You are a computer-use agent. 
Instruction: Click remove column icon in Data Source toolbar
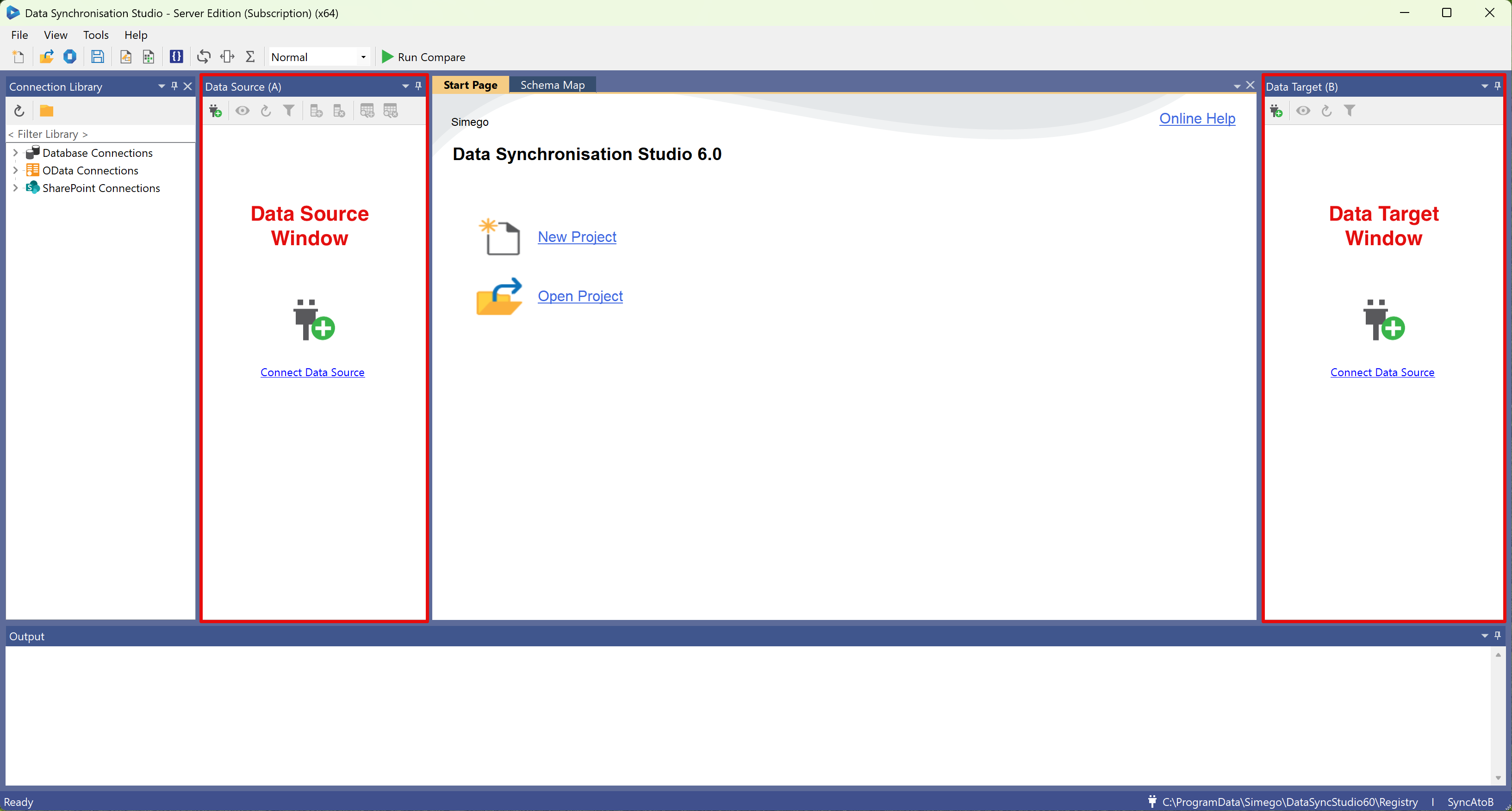click(x=339, y=111)
